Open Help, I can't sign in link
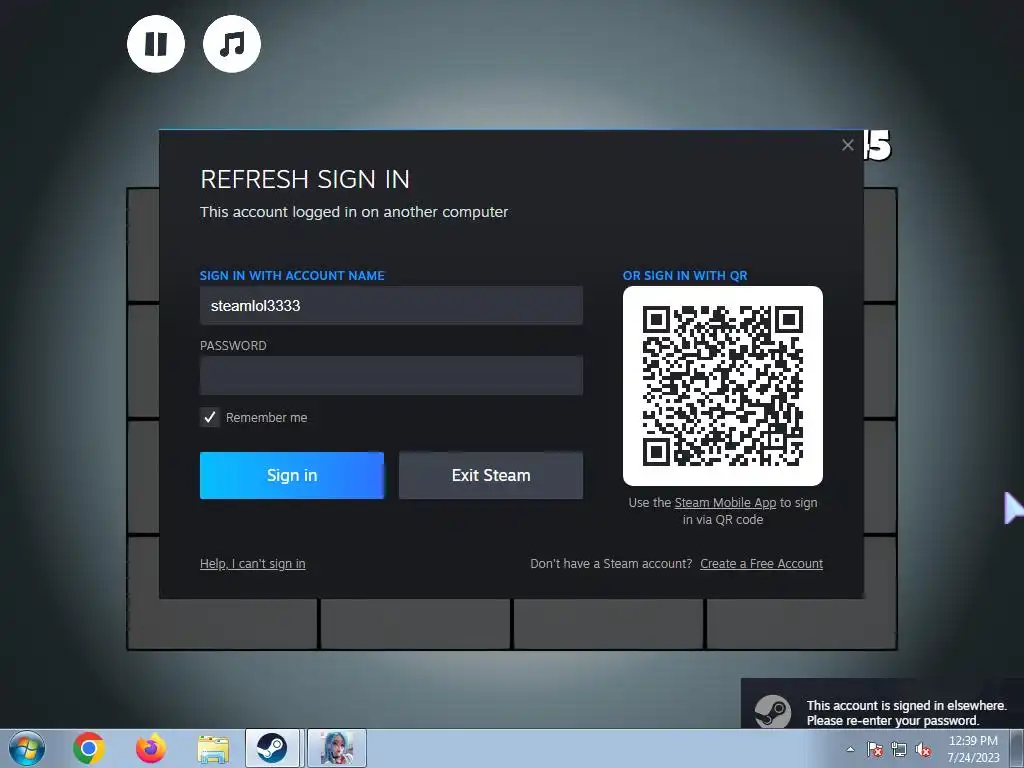 [253, 564]
